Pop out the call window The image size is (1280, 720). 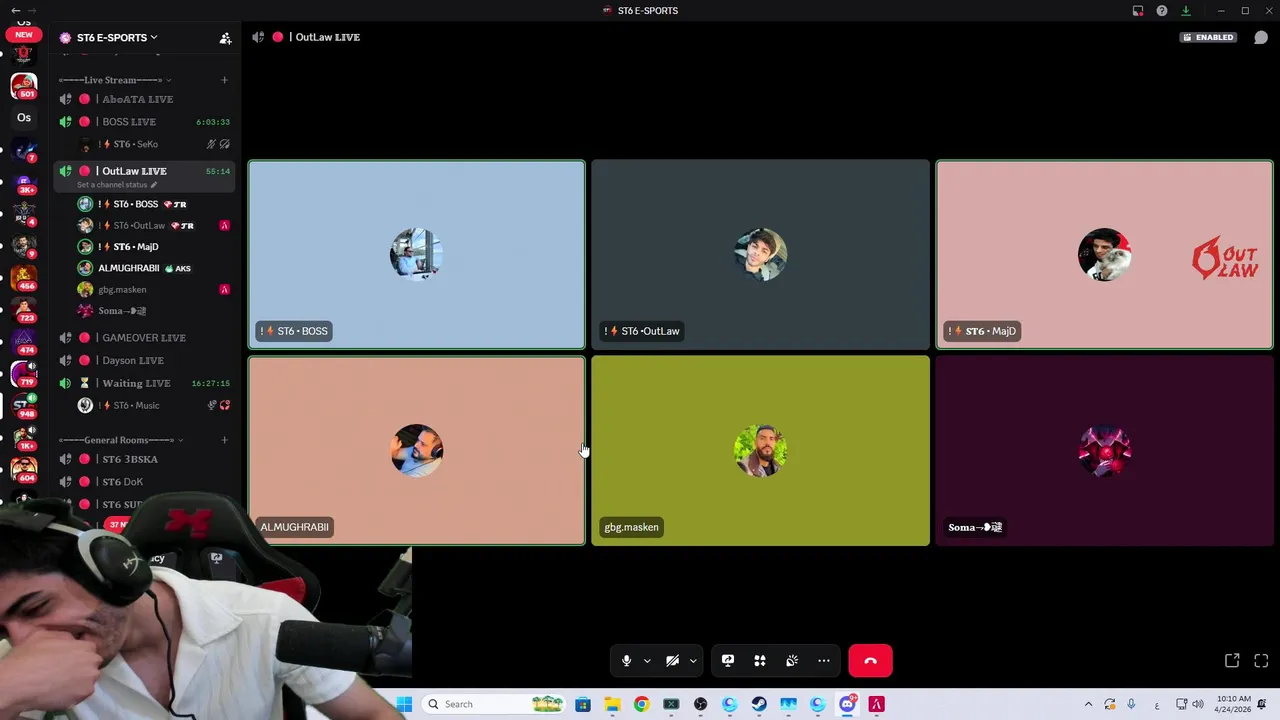1232,661
